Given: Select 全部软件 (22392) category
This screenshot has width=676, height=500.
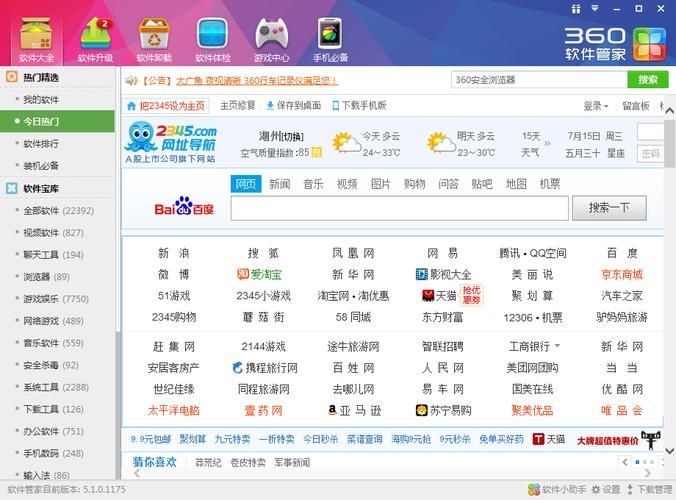Looking at the screenshot, I should coord(57,211).
